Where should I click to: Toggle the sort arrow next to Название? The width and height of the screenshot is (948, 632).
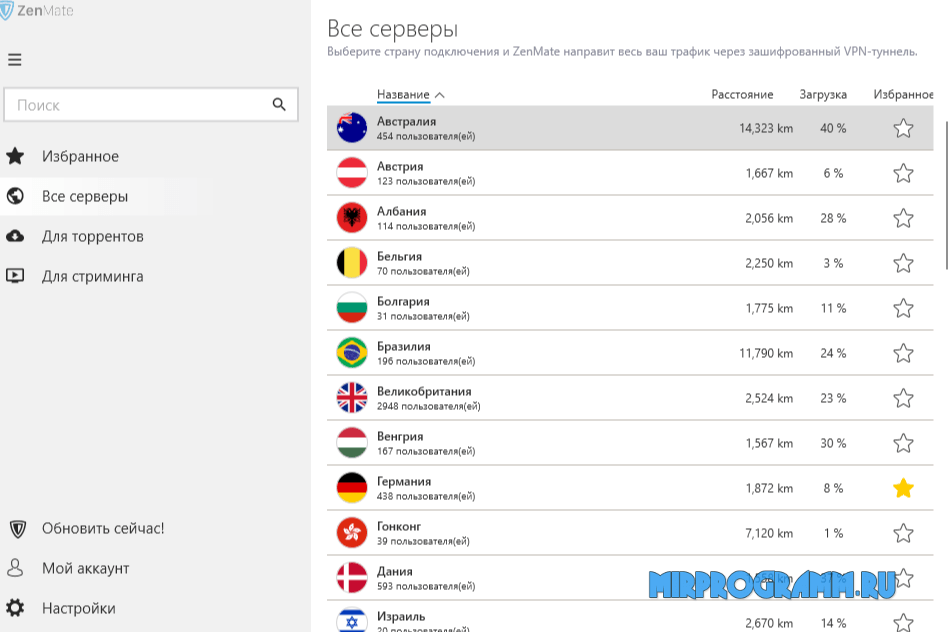440,95
